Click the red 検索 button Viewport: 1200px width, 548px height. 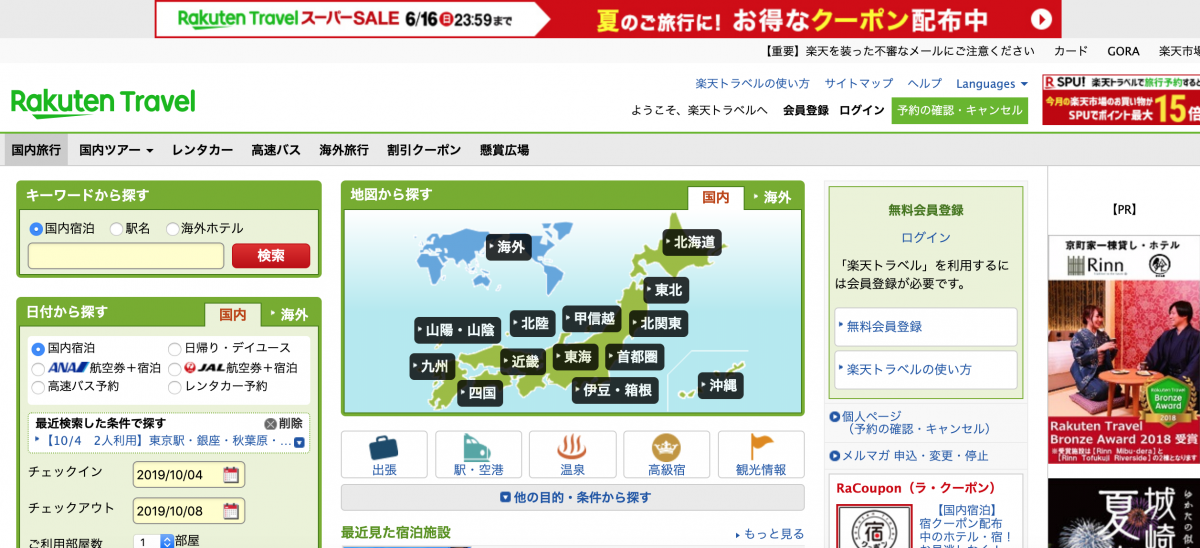pos(271,256)
